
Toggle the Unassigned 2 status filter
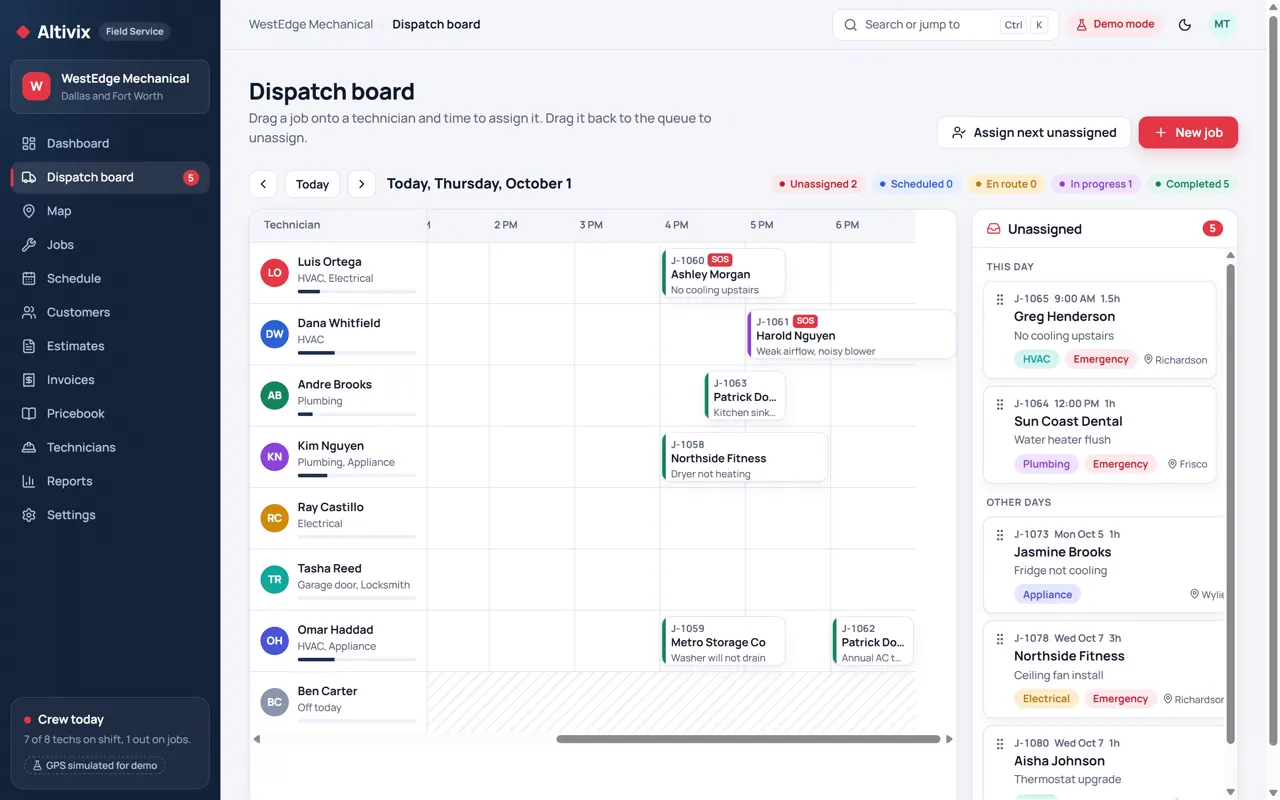(x=818, y=184)
